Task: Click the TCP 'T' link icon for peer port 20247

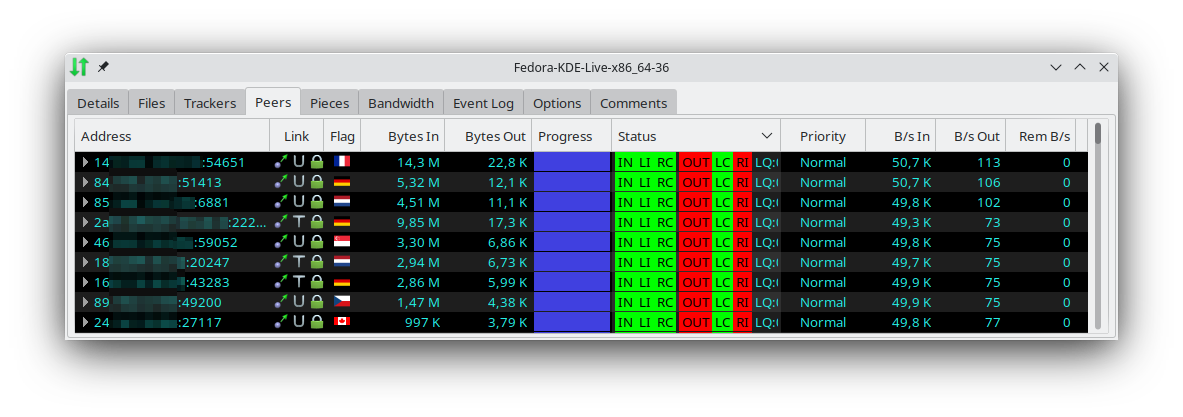Action: click(299, 262)
